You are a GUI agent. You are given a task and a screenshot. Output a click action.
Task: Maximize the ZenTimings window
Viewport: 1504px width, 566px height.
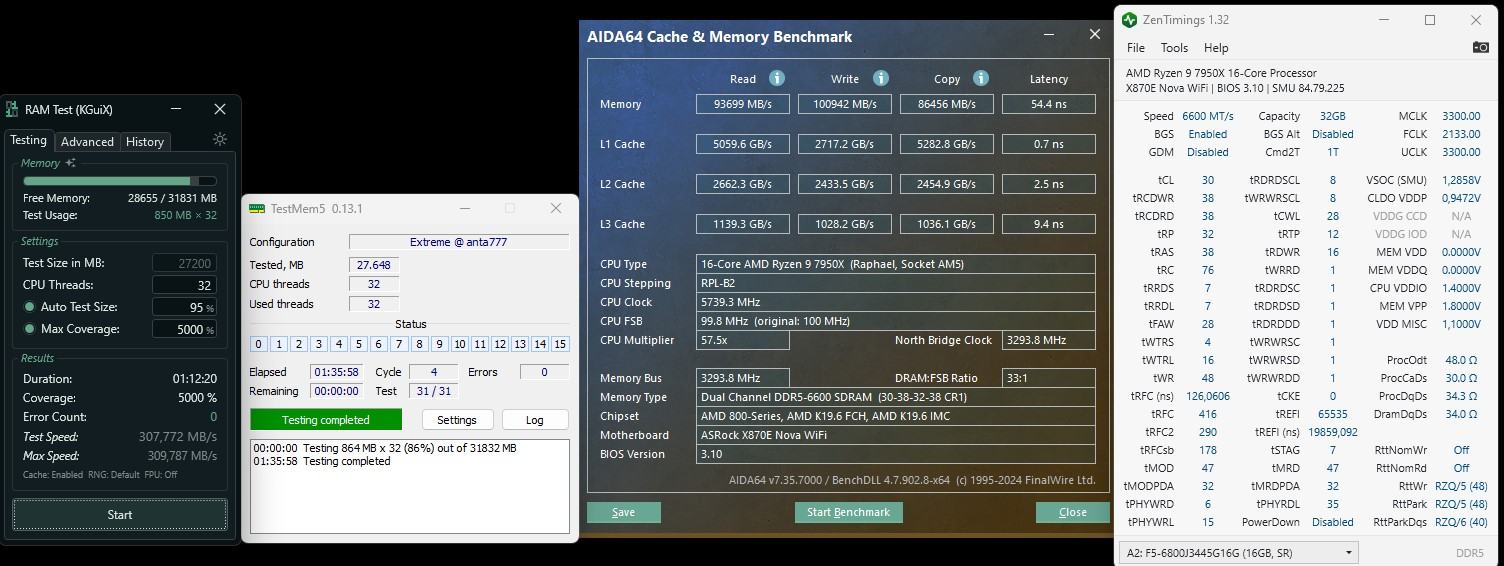[1430, 20]
